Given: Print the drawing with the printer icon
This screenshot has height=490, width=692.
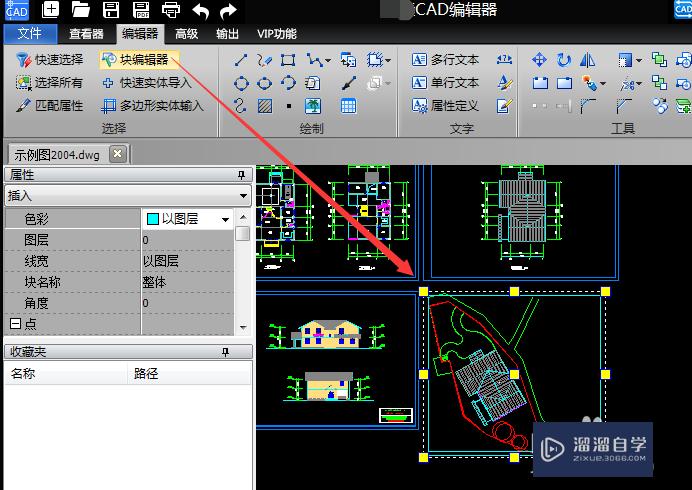Looking at the screenshot, I should point(171,10).
